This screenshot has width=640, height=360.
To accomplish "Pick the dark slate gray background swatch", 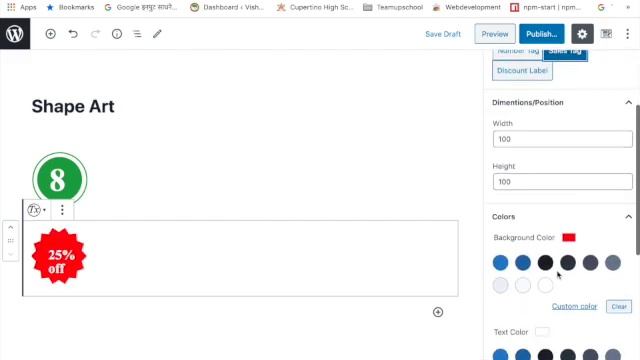I will (590, 263).
